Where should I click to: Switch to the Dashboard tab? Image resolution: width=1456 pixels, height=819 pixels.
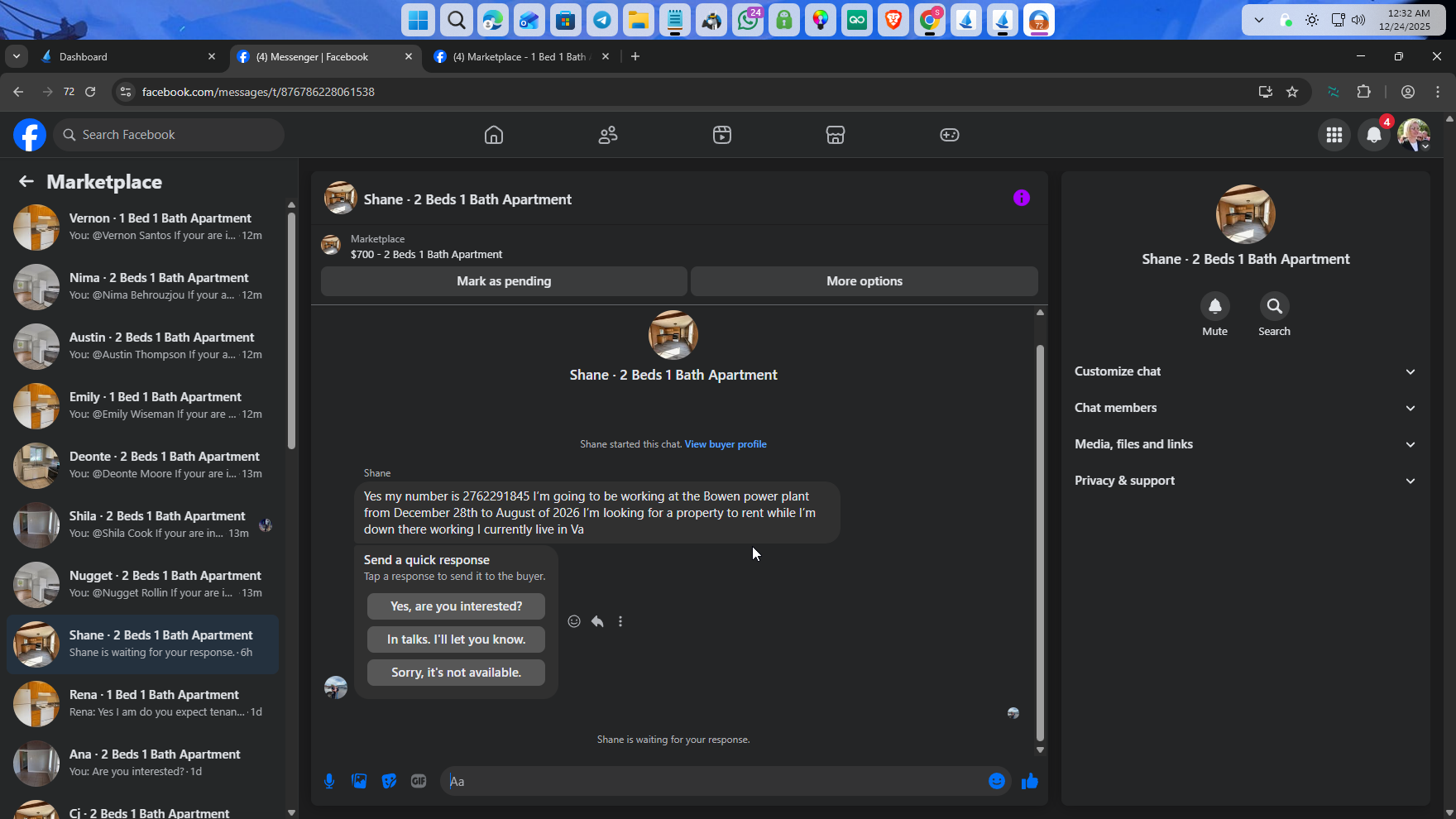[128, 57]
